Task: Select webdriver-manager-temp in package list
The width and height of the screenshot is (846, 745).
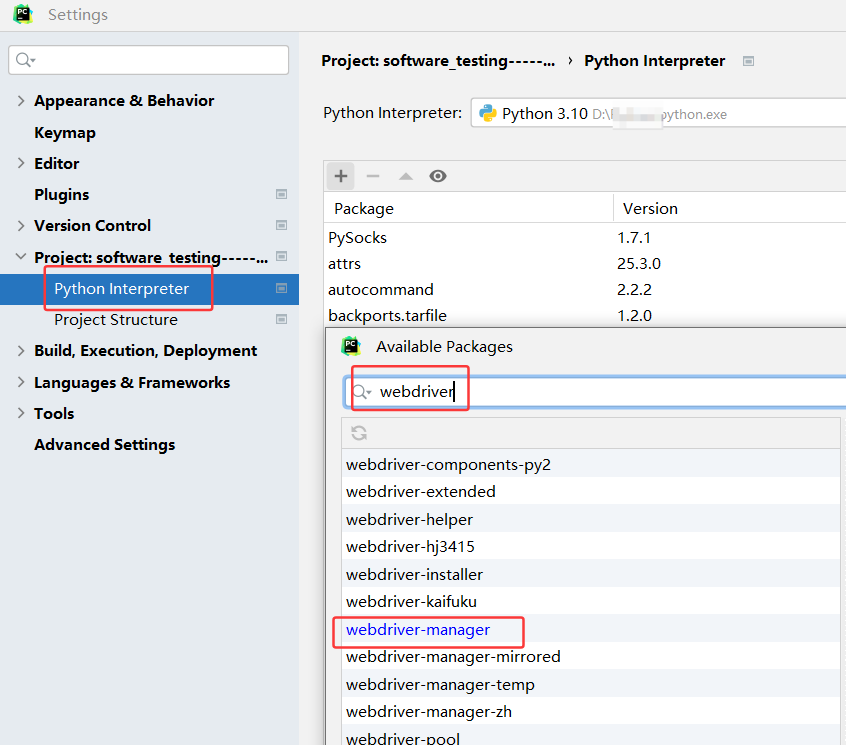Action: 591,685
